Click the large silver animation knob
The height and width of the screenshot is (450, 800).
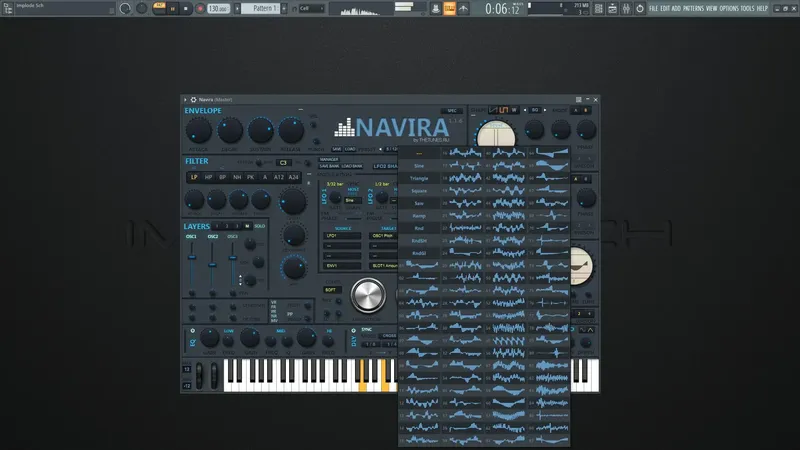(368, 295)
